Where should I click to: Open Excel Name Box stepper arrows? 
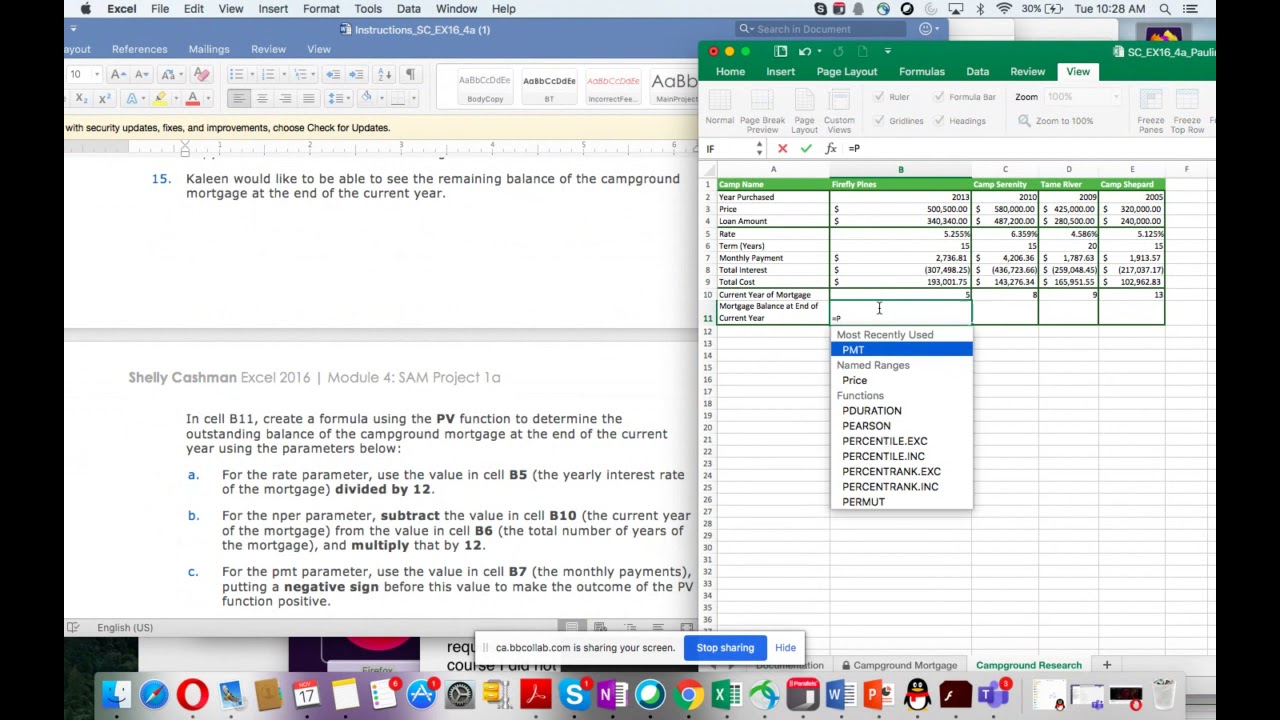point(759,149)
